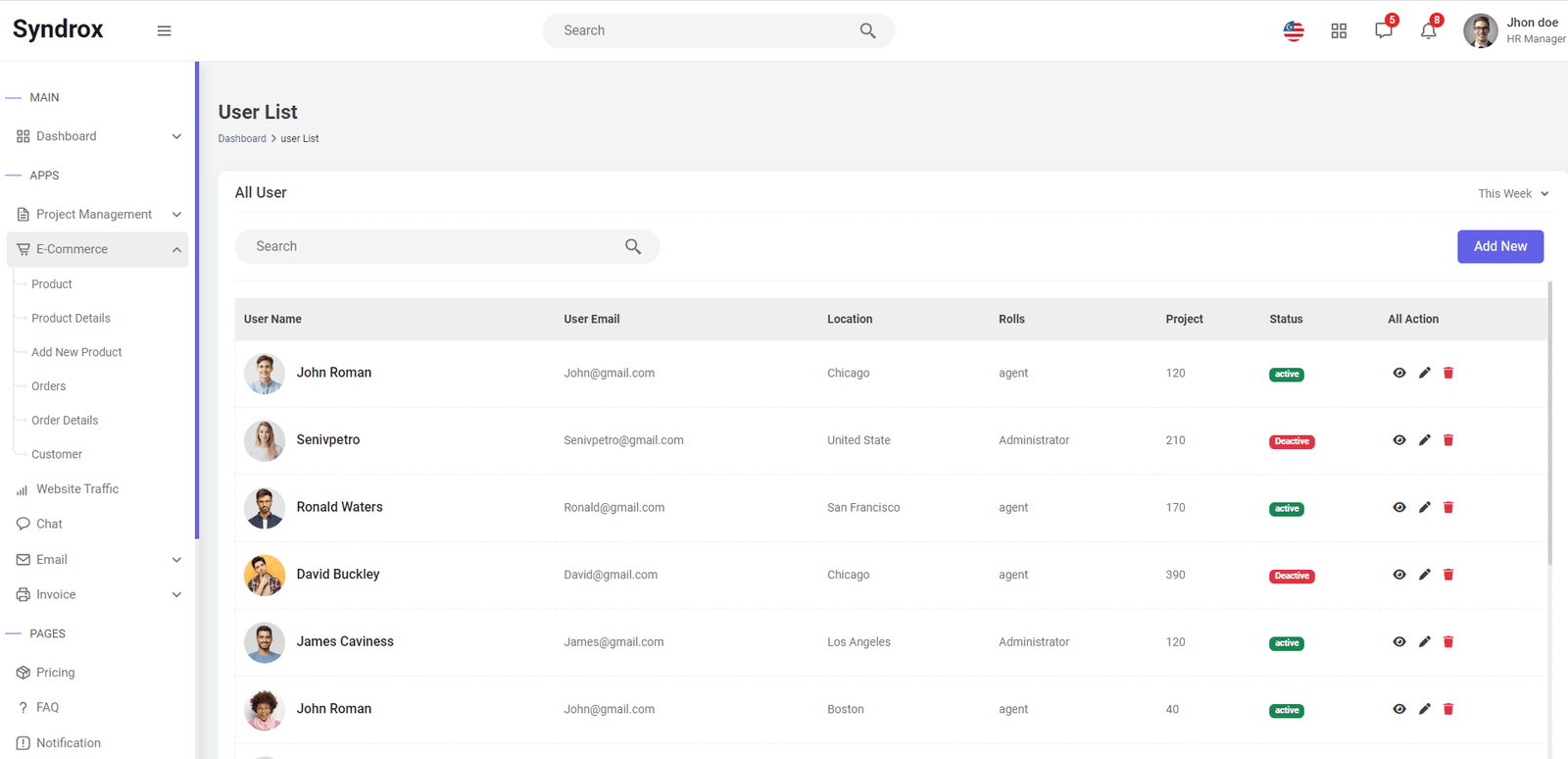Viewport: 1568px width, 759px height.
Task: Delete the Senivpetro user
Action: (x=1448, y=440)
